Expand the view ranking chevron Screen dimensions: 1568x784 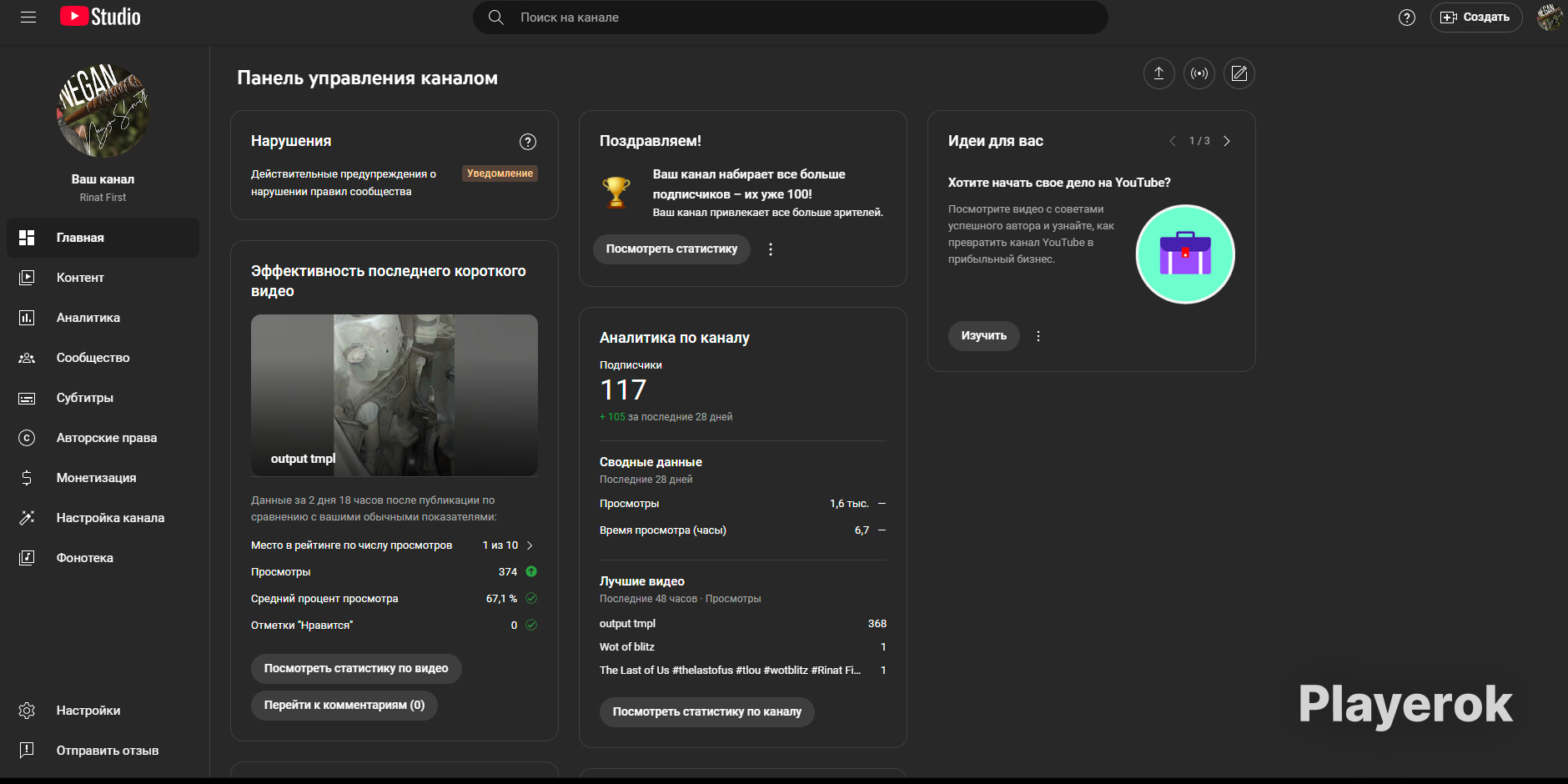click(x=530, y=545)
